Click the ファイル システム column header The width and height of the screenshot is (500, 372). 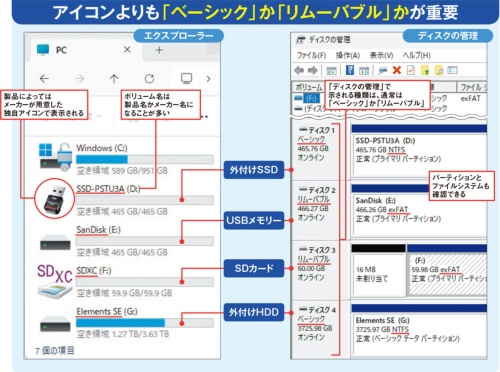472,87
